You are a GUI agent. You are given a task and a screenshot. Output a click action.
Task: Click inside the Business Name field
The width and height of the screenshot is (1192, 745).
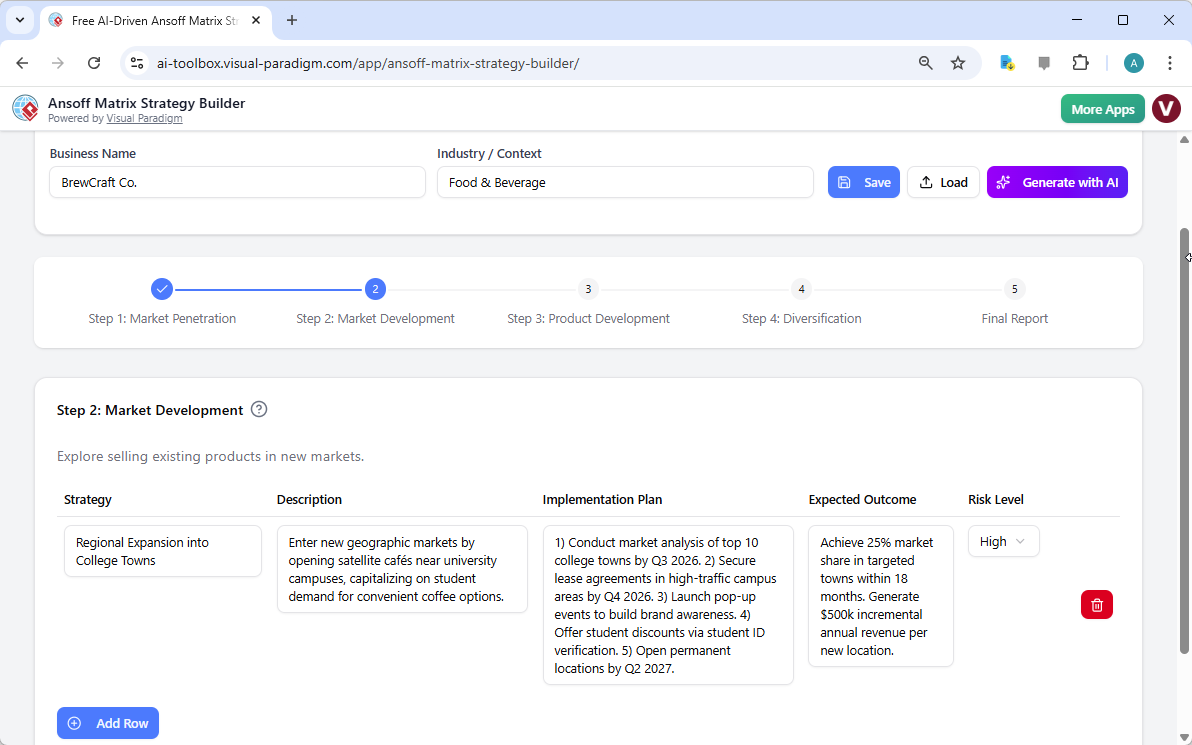[237, 182]
